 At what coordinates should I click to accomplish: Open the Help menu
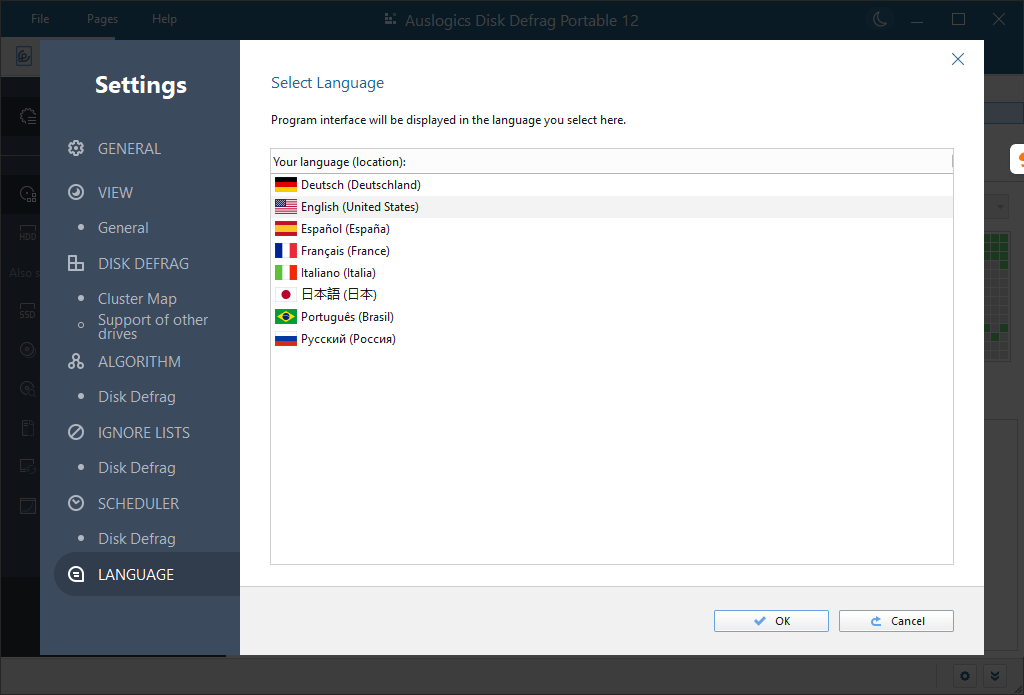point(164,18)
